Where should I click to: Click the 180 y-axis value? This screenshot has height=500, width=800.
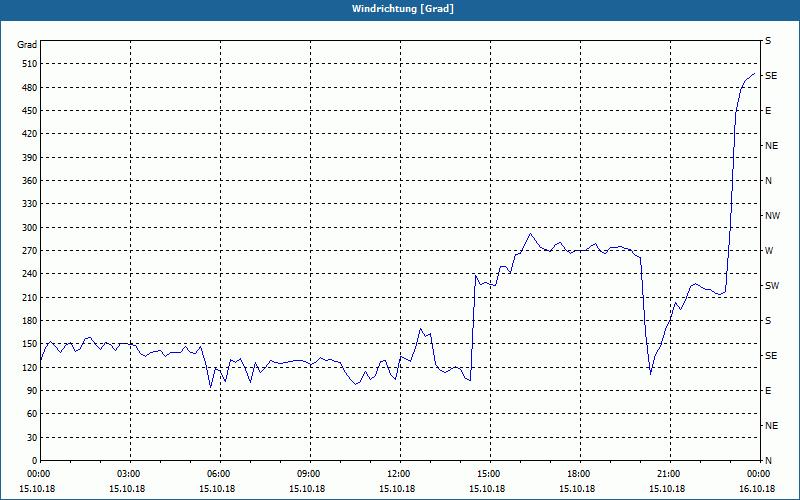coord(30,321)
